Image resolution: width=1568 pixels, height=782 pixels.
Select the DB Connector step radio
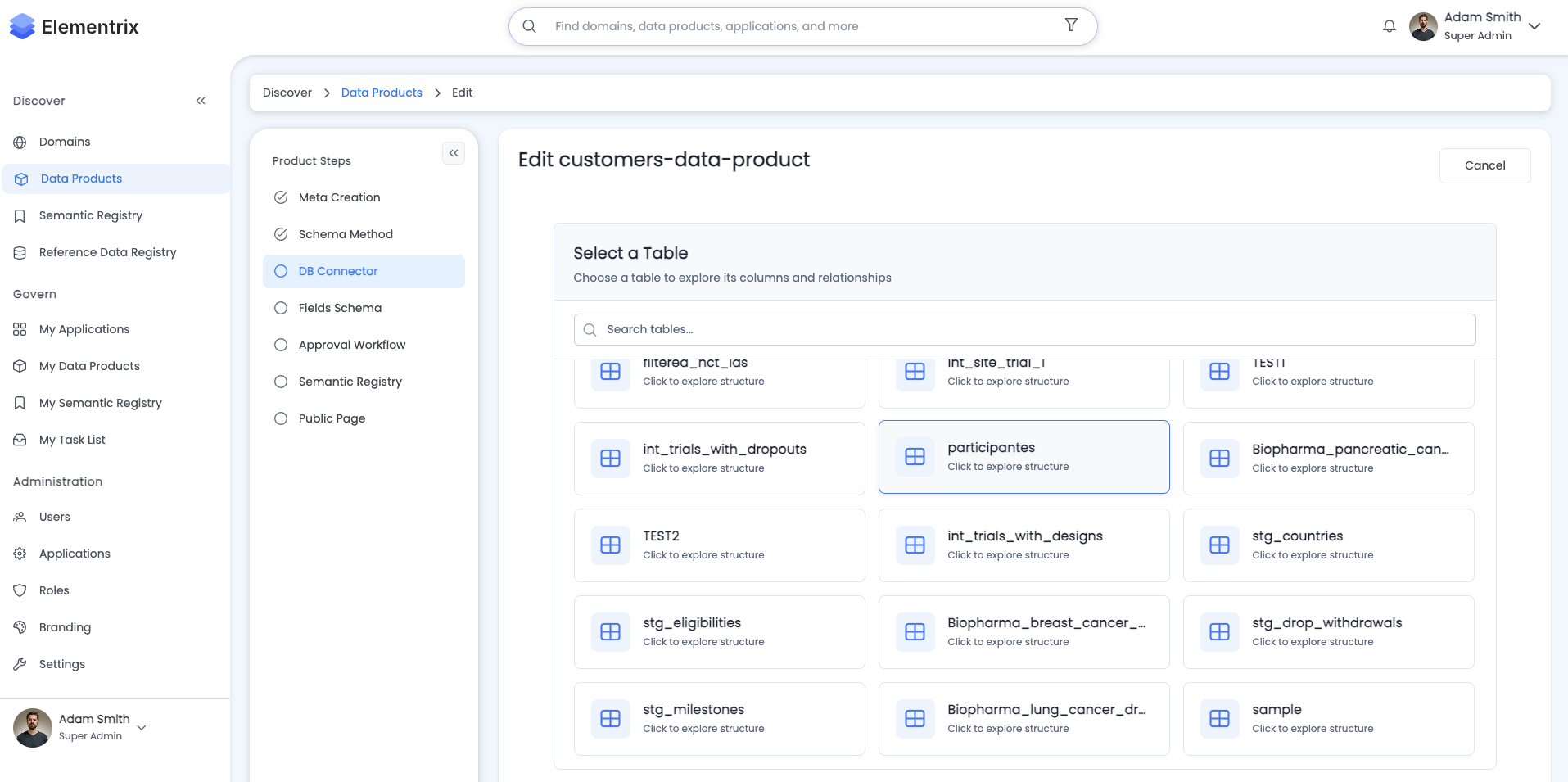pyautogui.click(x=281, y=270)
